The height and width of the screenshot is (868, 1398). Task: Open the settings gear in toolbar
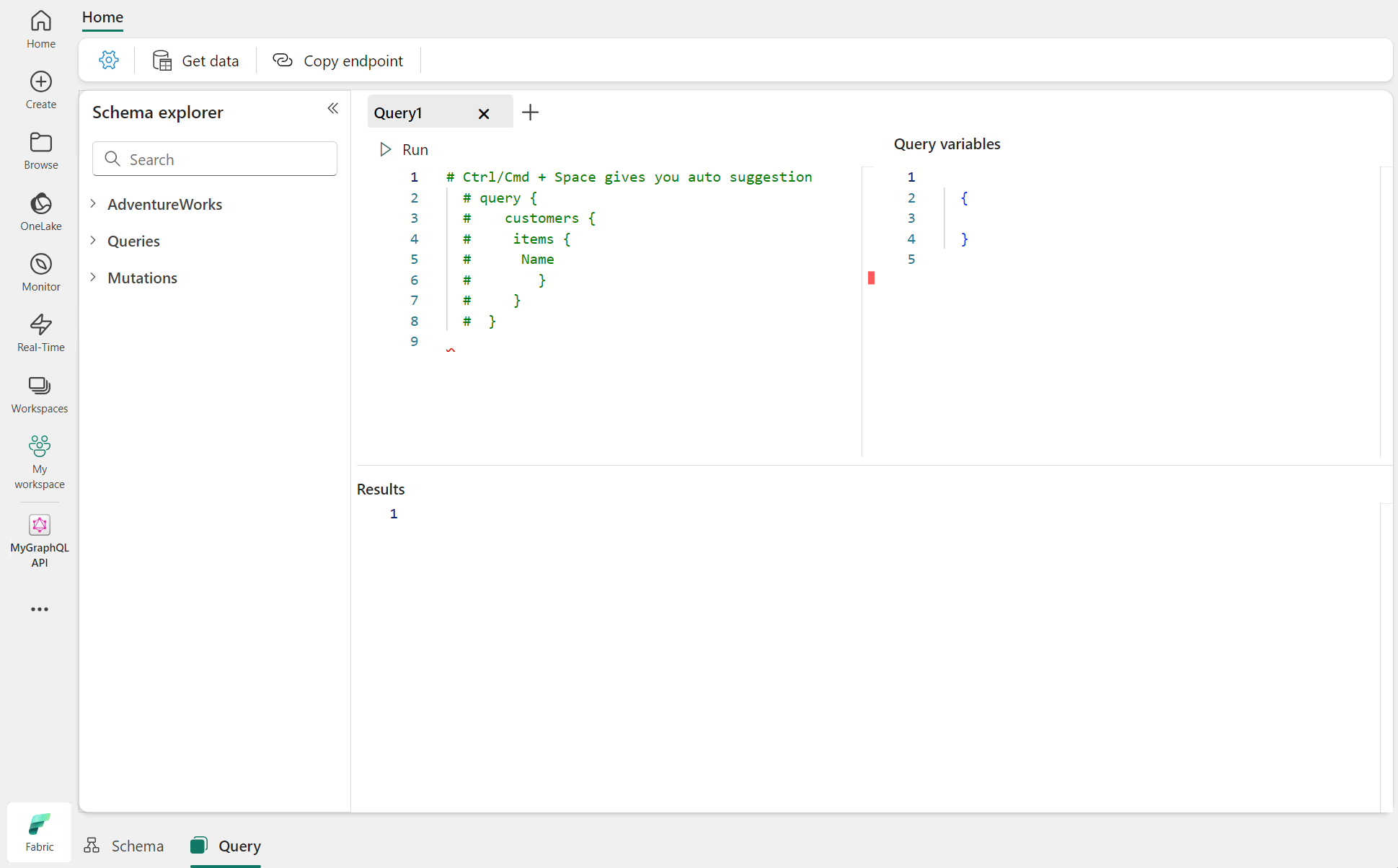pos(109,61)
